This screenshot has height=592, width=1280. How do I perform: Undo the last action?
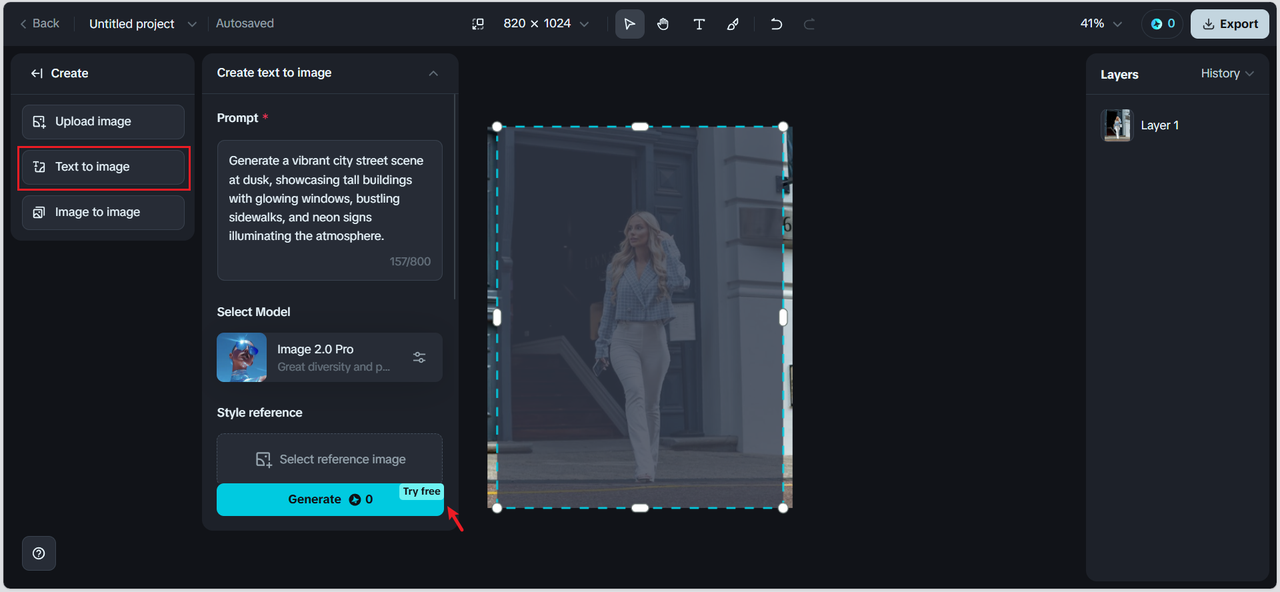[776, 24]
